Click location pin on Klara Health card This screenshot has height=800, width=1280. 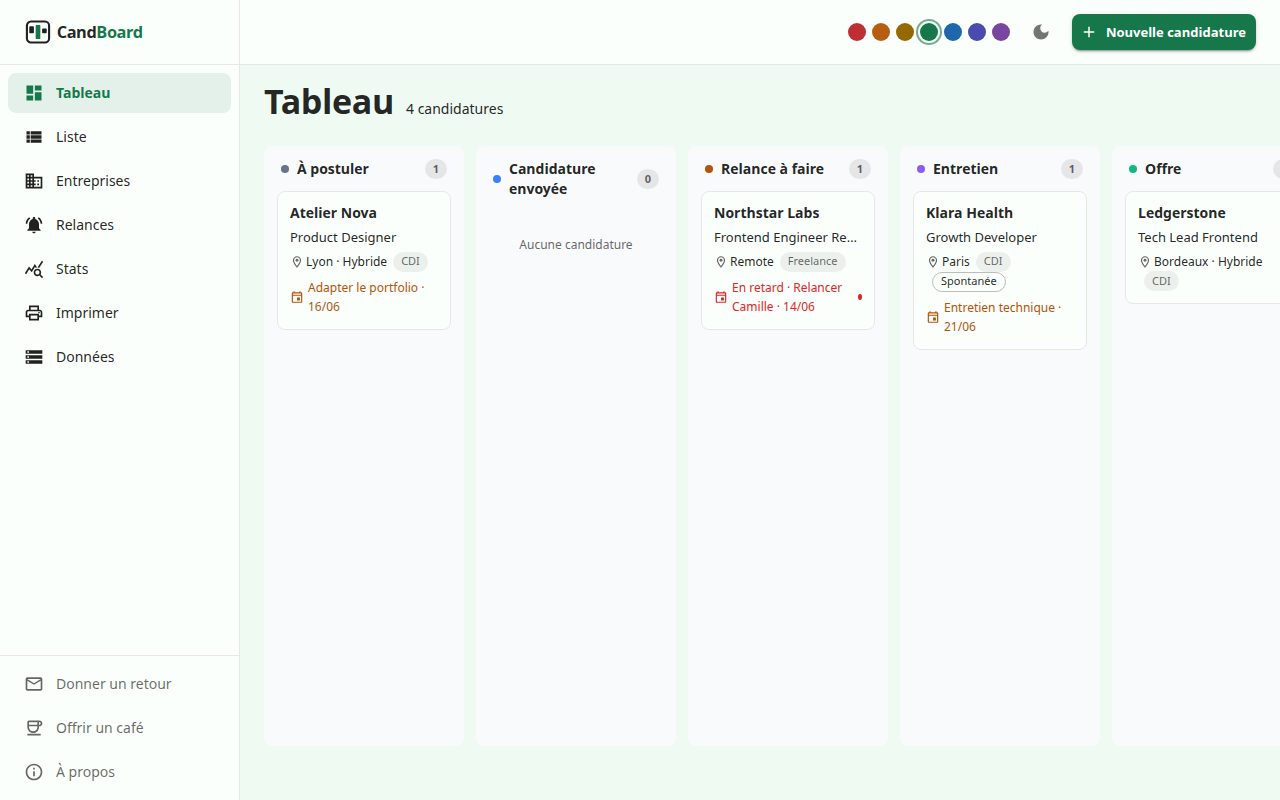click(x=932, y=262)
